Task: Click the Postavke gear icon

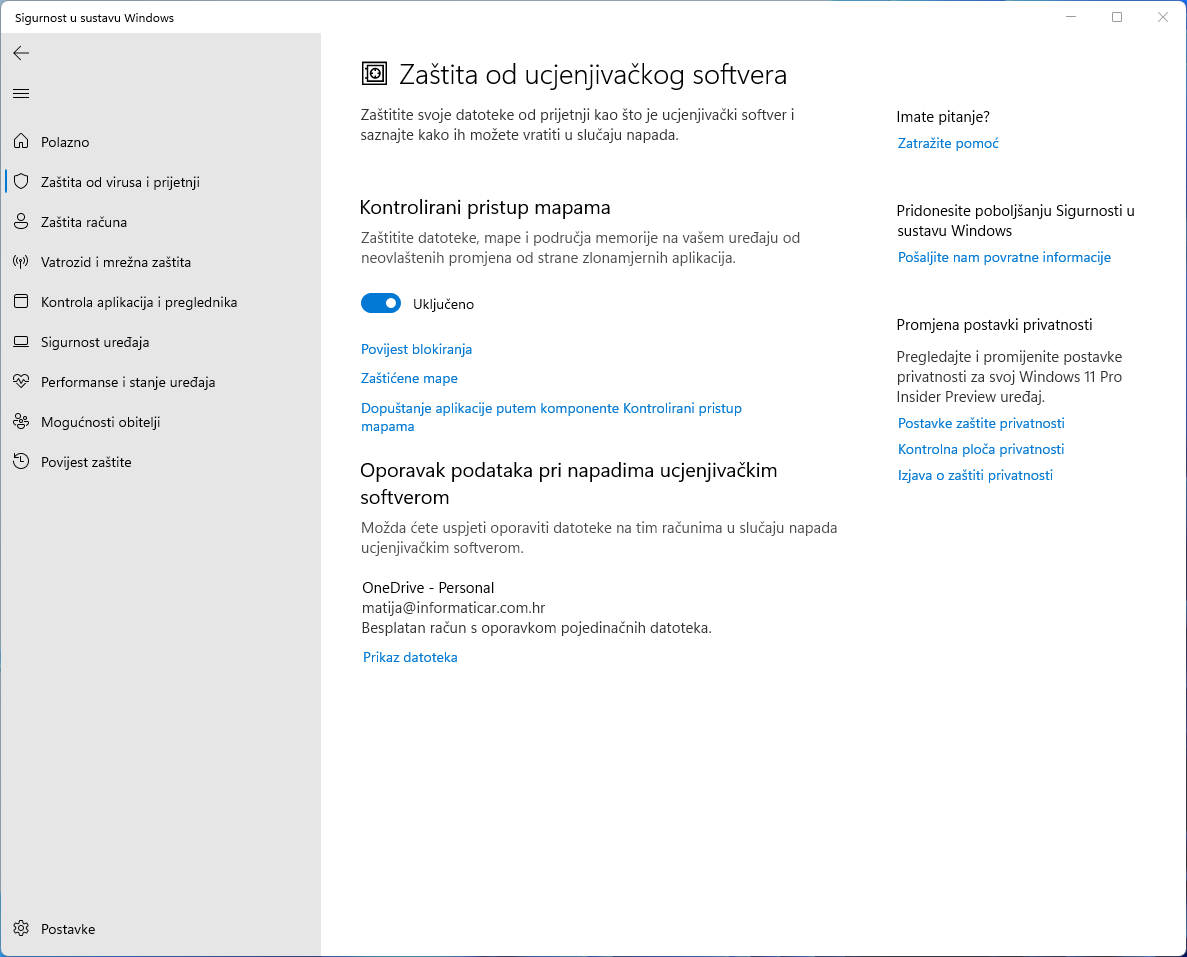Action: (21, 928)
